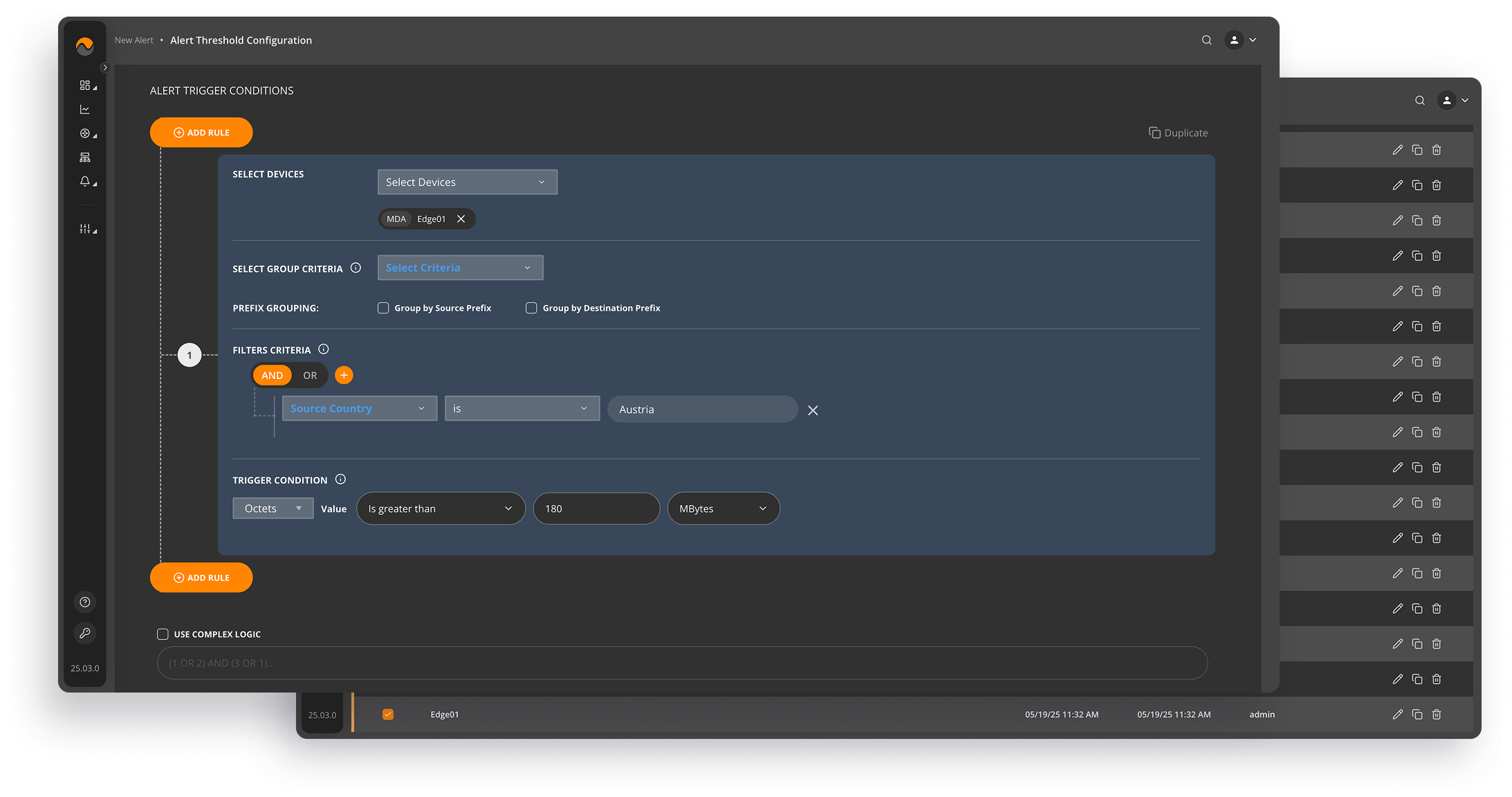
Task: Expand the sidebar with the arrow toggle
Action: click(105, 68)
